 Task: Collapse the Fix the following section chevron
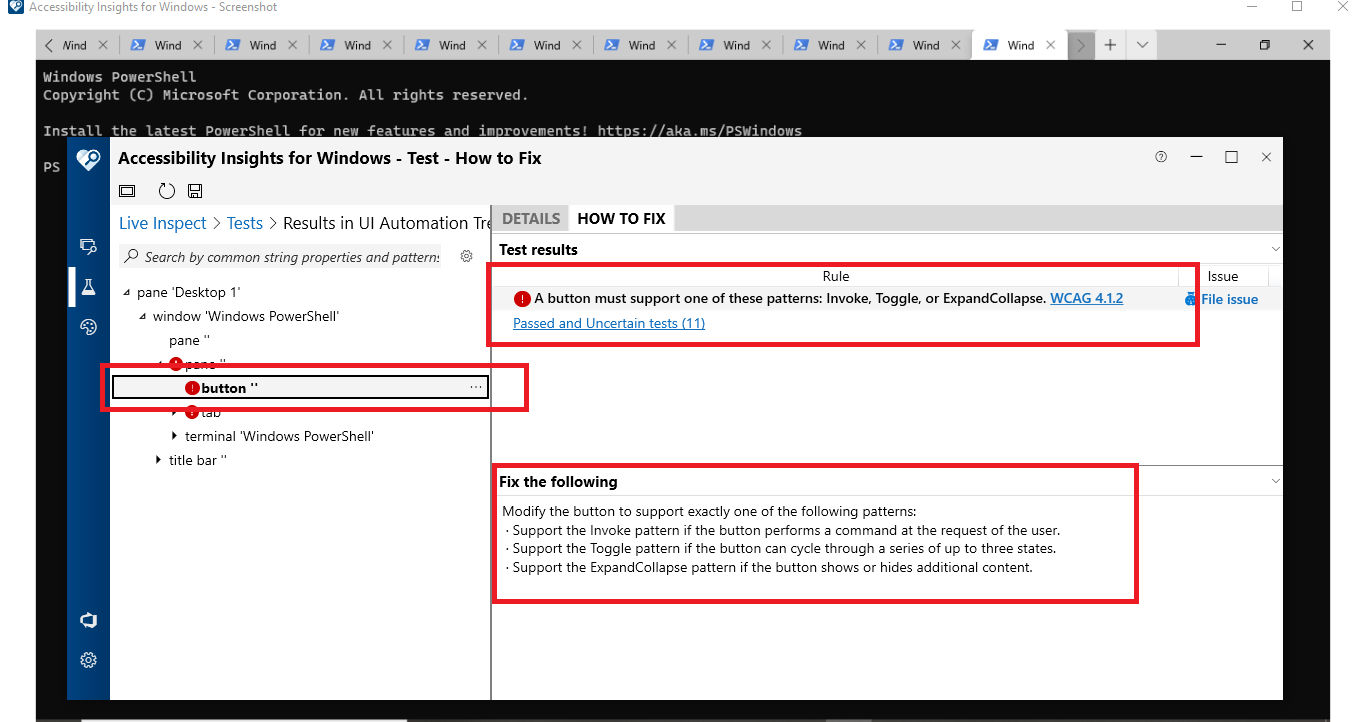pos(1275,481)
